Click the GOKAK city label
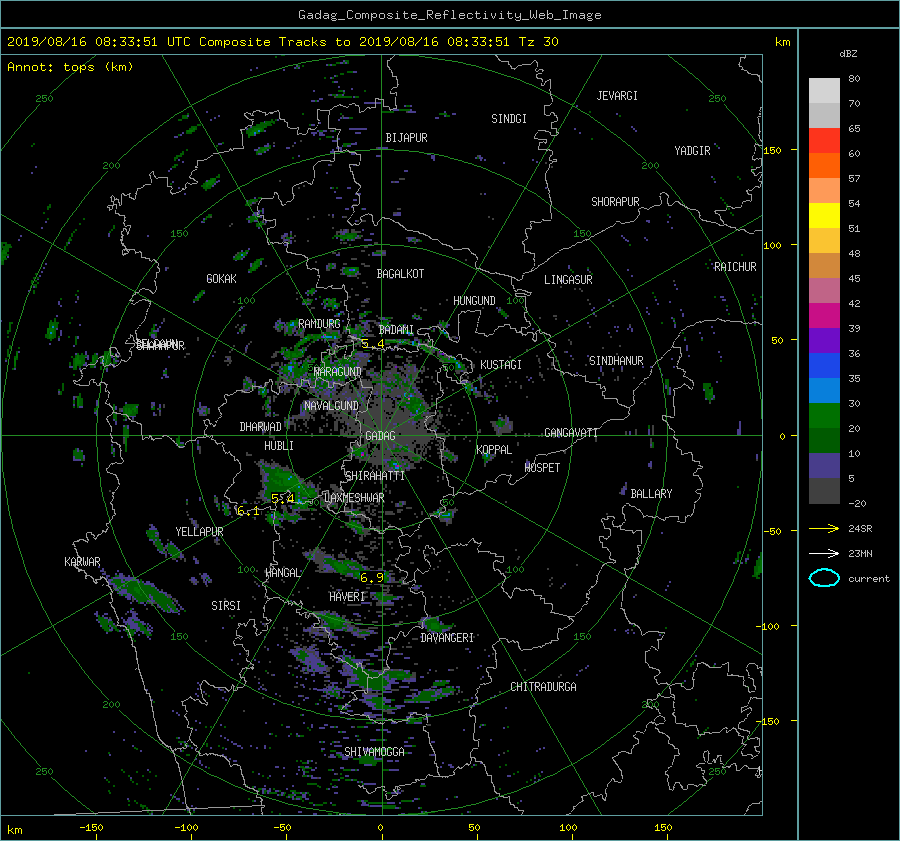Screen dimensions: 900x841 coord(222,279)
